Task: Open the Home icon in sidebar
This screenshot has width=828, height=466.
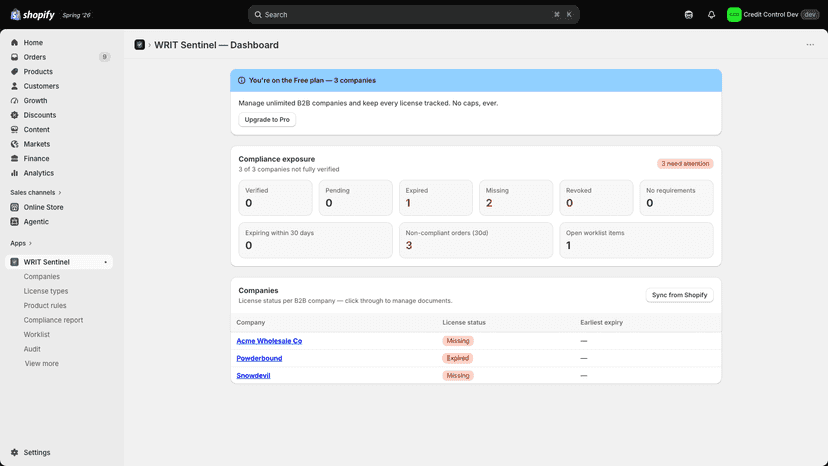Action: (14, 42)
